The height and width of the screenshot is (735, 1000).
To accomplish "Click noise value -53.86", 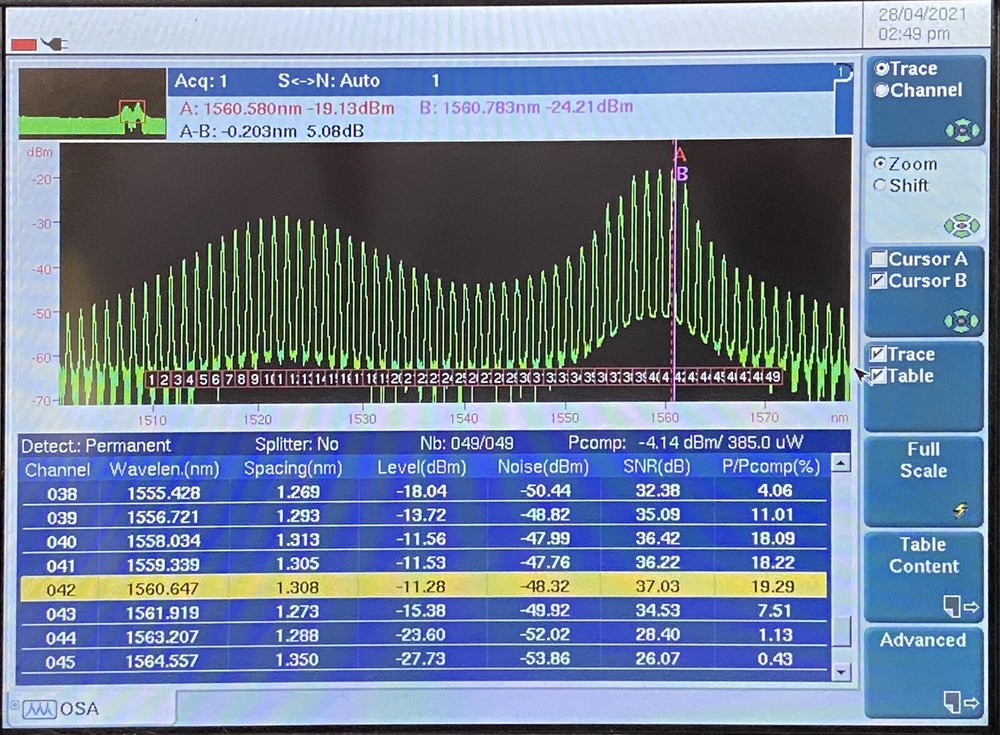I will (545, 658).
